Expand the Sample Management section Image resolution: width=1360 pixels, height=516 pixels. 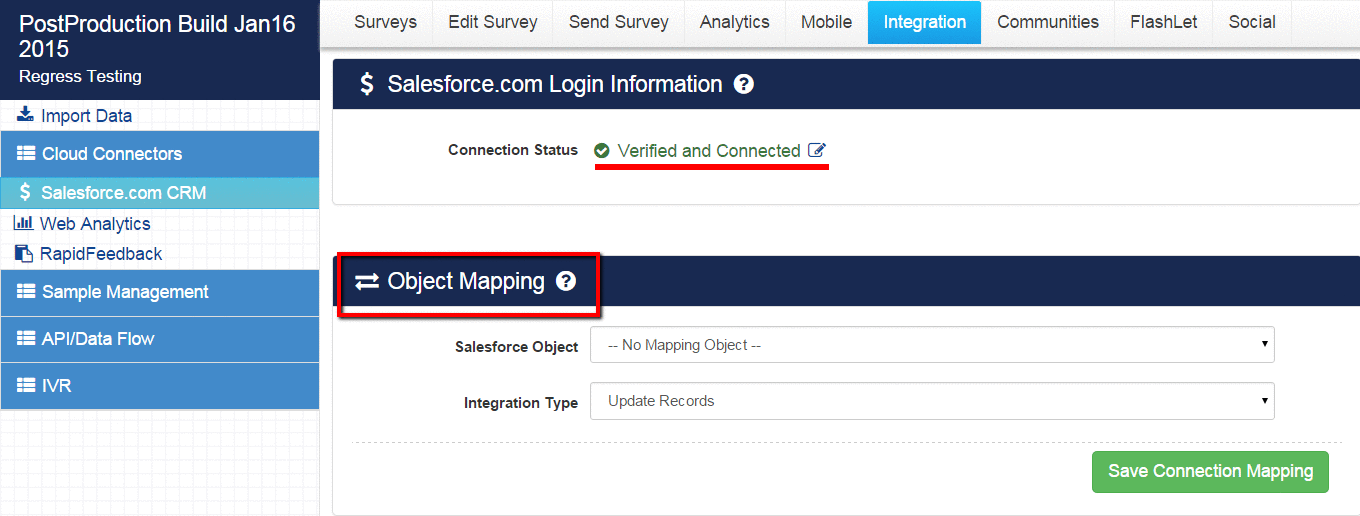click(x=160, y=292)
